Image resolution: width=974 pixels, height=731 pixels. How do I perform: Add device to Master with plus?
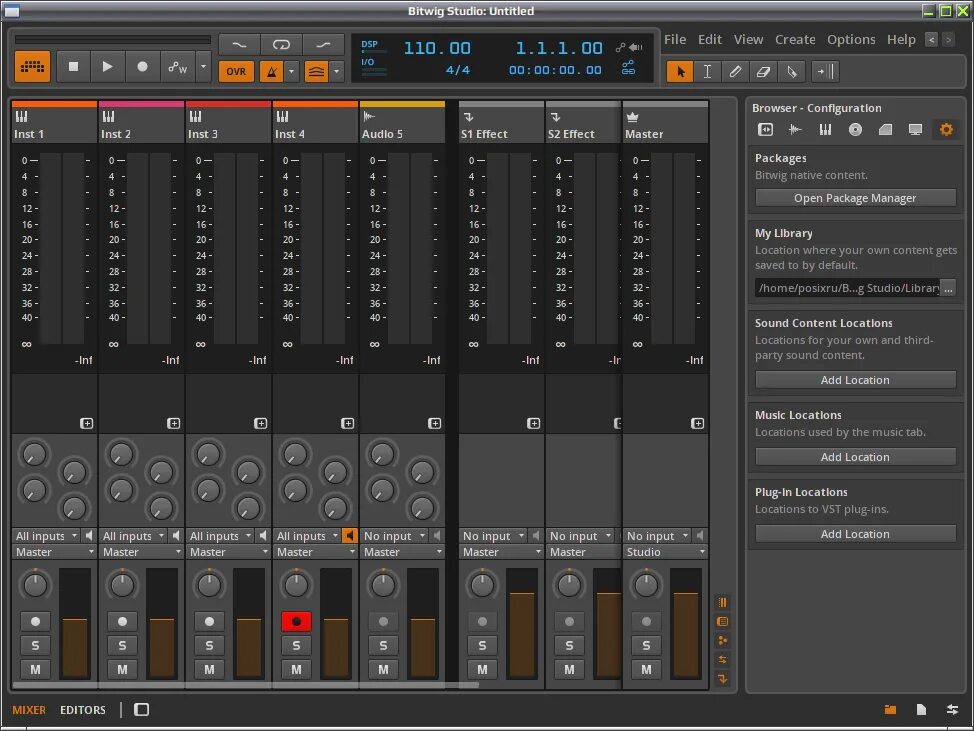(x=698, y=423)
